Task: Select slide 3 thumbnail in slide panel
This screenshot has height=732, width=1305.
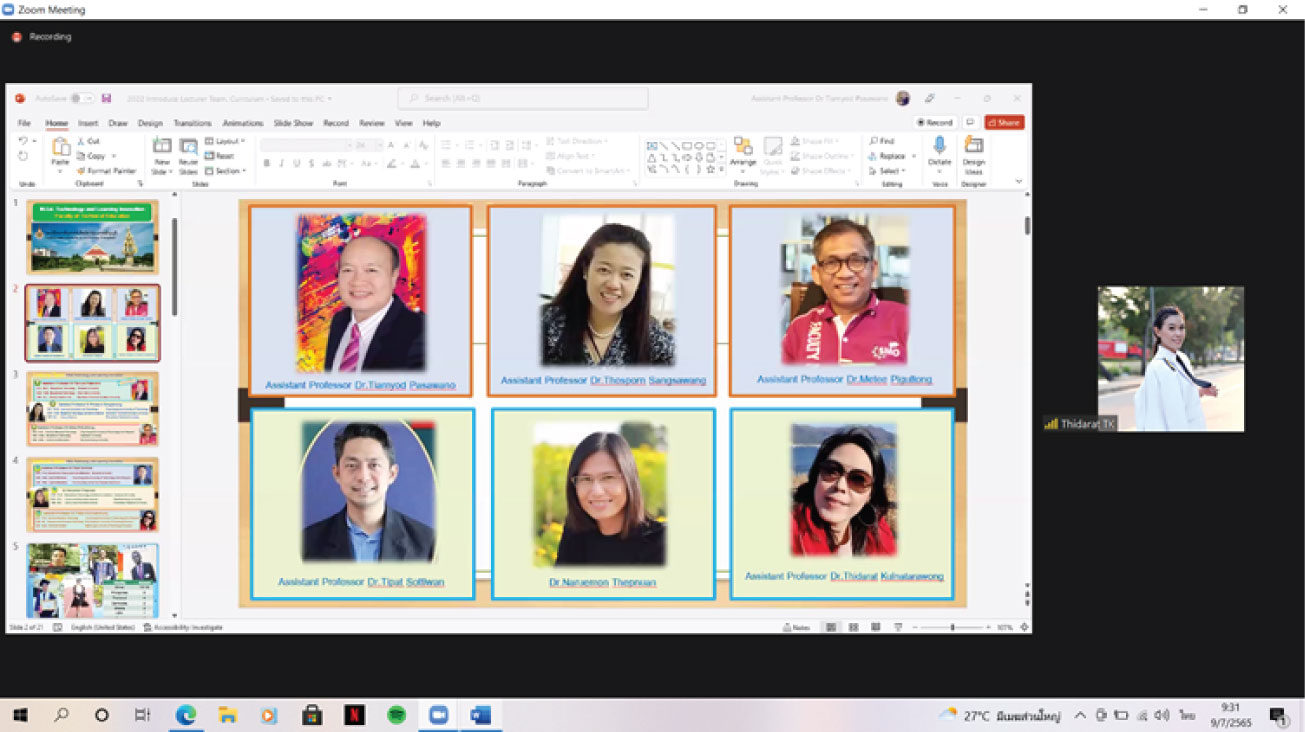Action: coord(92,409)
